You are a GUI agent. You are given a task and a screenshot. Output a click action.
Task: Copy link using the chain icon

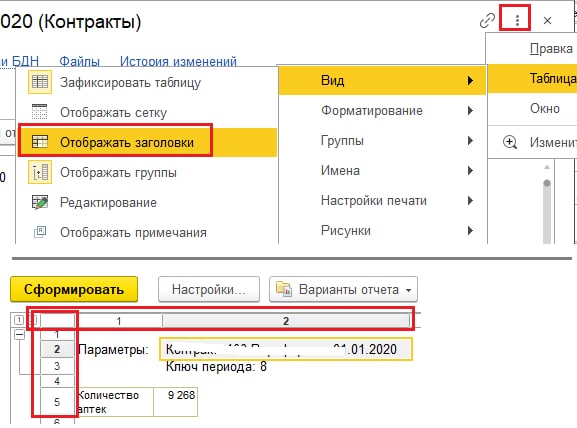point(487,20)
